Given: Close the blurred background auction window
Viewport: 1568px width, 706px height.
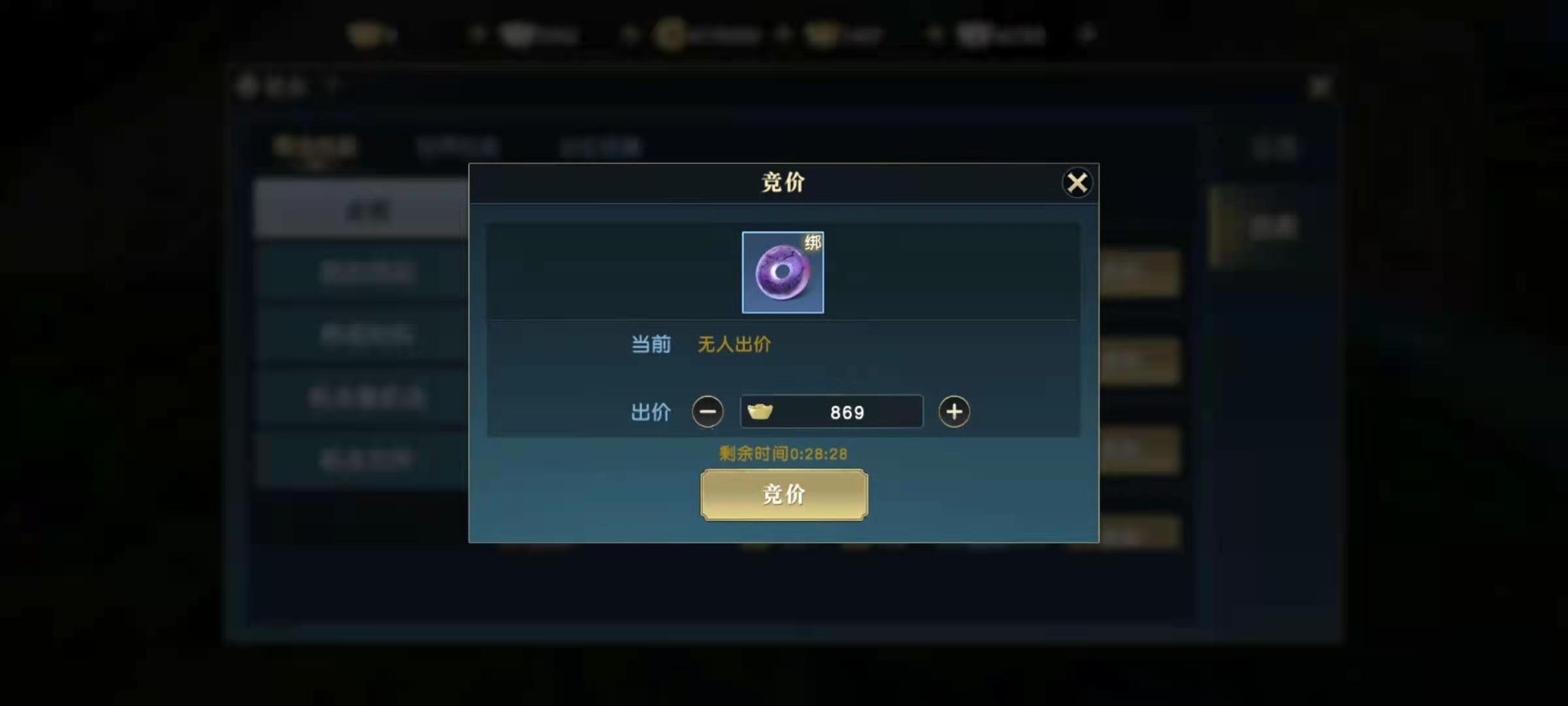Looking at the screenshot, I should click(x=1320, y=87).
